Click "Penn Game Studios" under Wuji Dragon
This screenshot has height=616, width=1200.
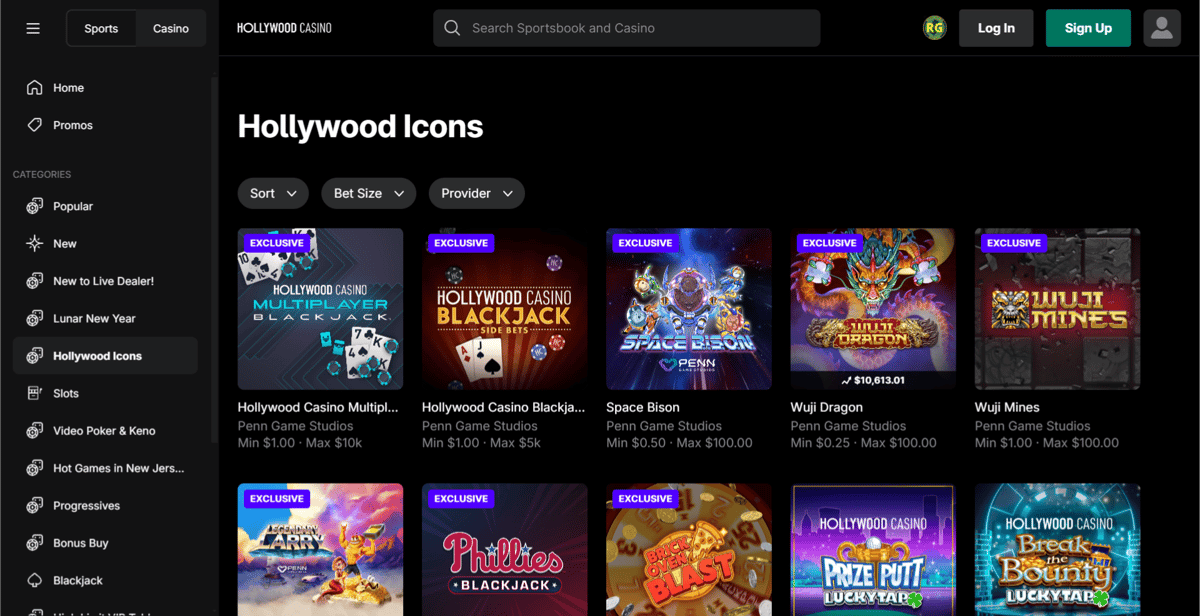[848, 426]
